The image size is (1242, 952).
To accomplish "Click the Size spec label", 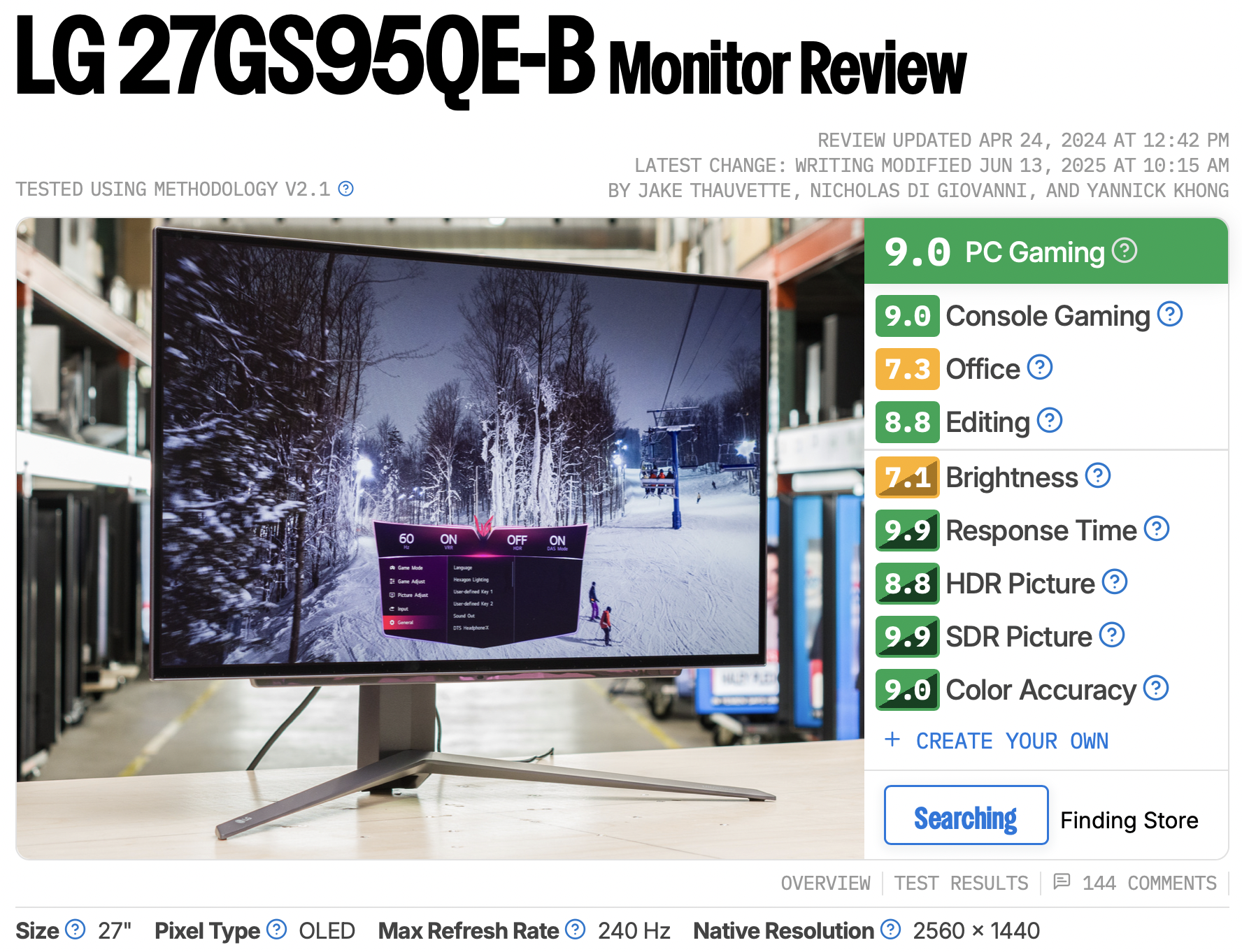I will pyautogui.click(x=37, y=931).
